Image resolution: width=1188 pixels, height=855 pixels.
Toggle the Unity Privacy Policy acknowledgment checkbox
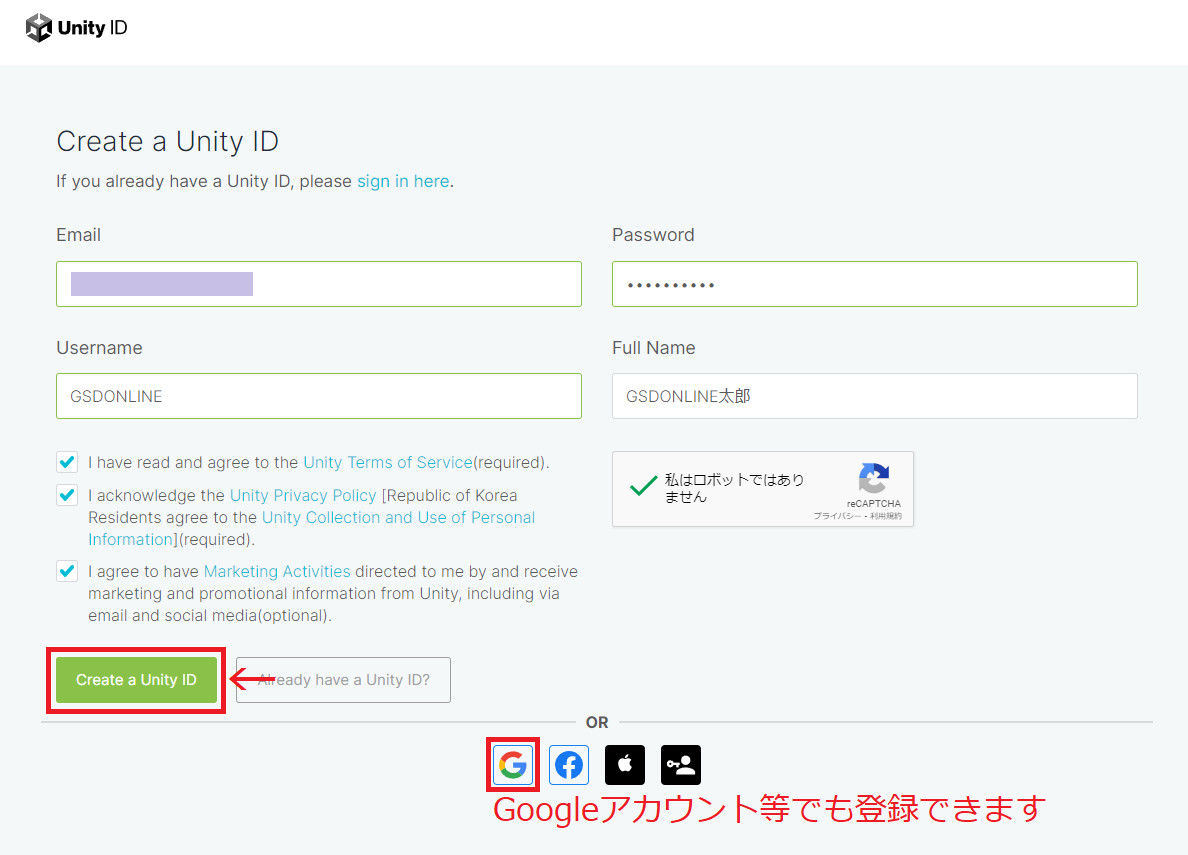click(x=66, y=495)
